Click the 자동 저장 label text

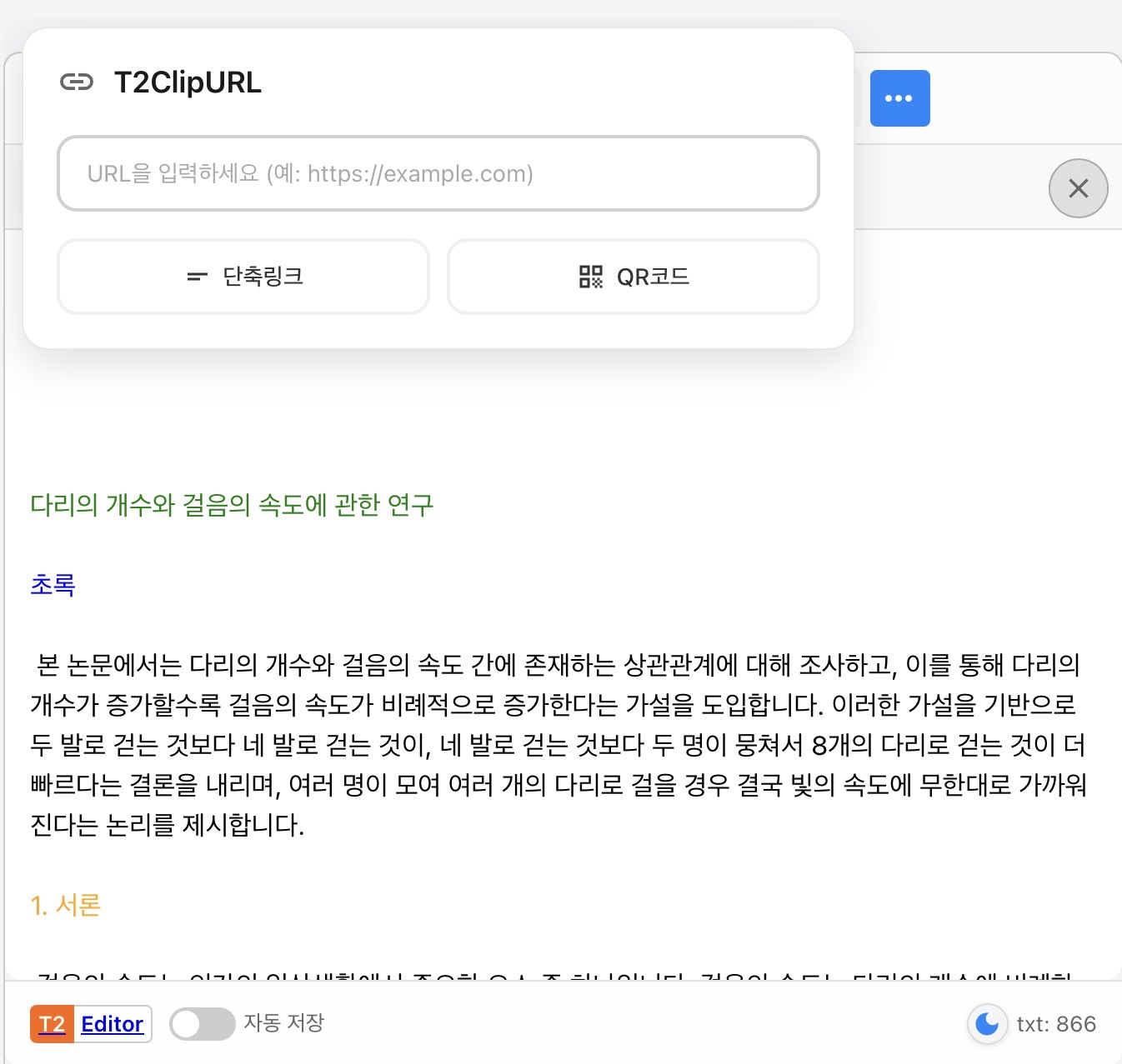pos(283,1022)
